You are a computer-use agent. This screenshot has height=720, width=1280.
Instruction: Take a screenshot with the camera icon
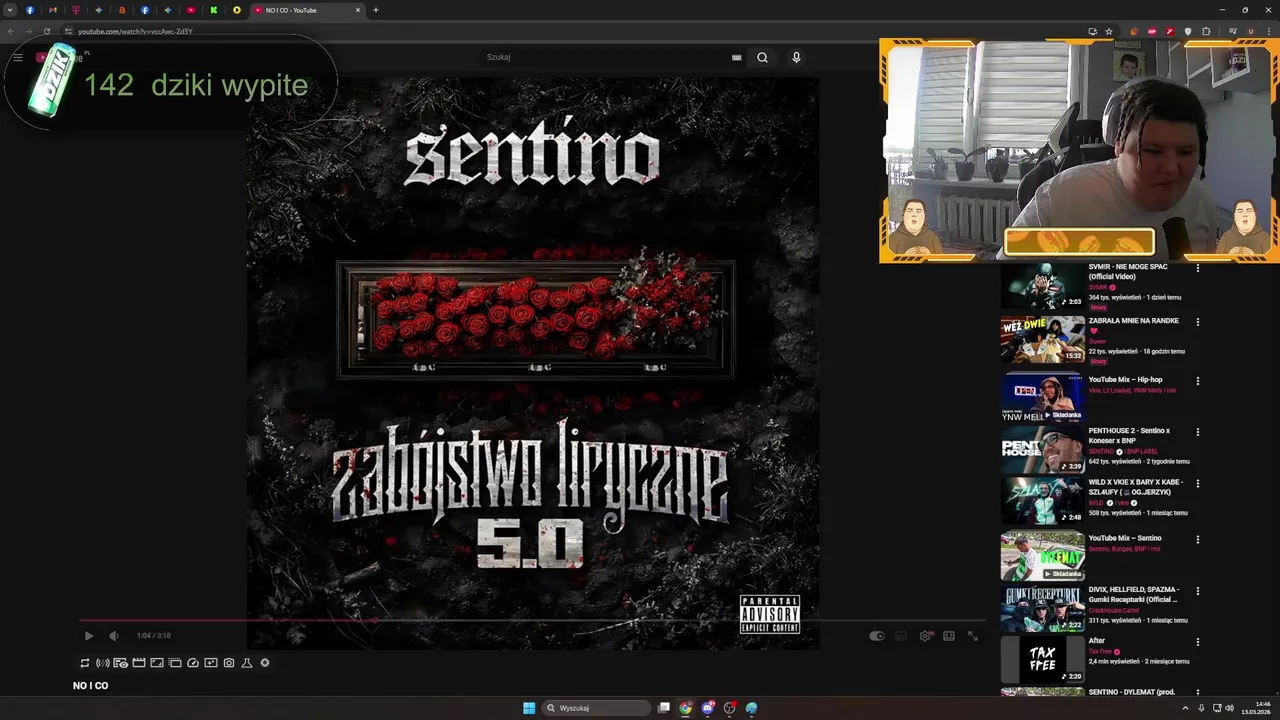[229, 663]
